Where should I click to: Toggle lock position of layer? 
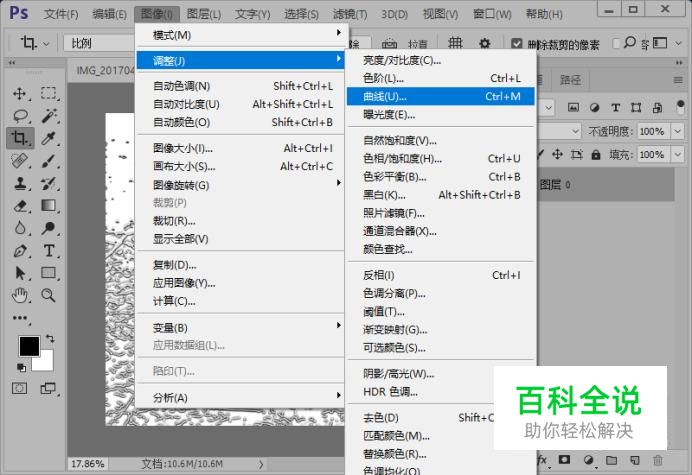click(x=557, y=154)
